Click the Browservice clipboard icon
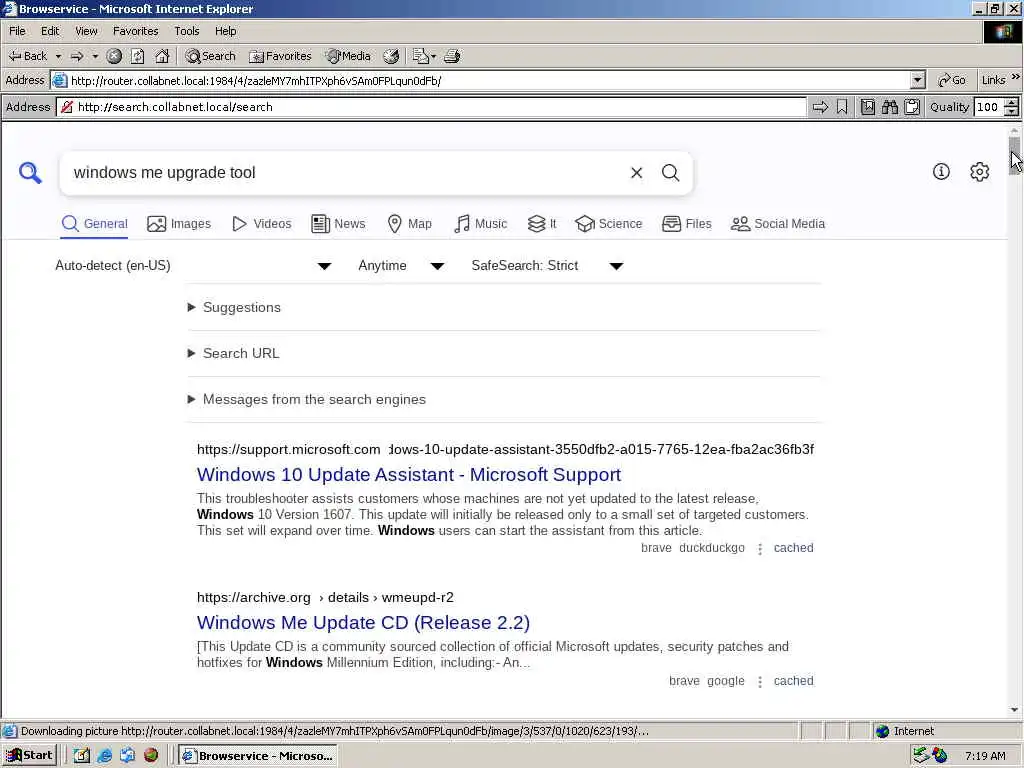The image size is (1024, 768). click(x=912, y=107)
